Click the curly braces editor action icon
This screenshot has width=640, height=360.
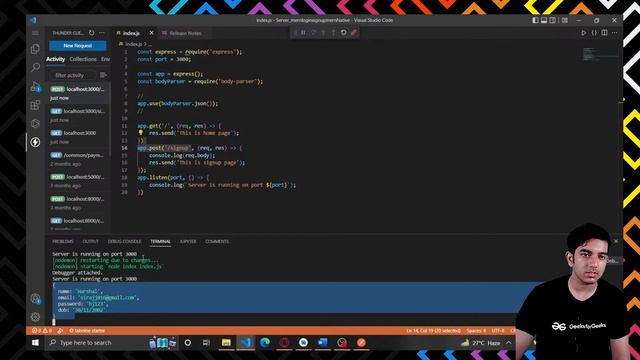[x=594, y=33]
